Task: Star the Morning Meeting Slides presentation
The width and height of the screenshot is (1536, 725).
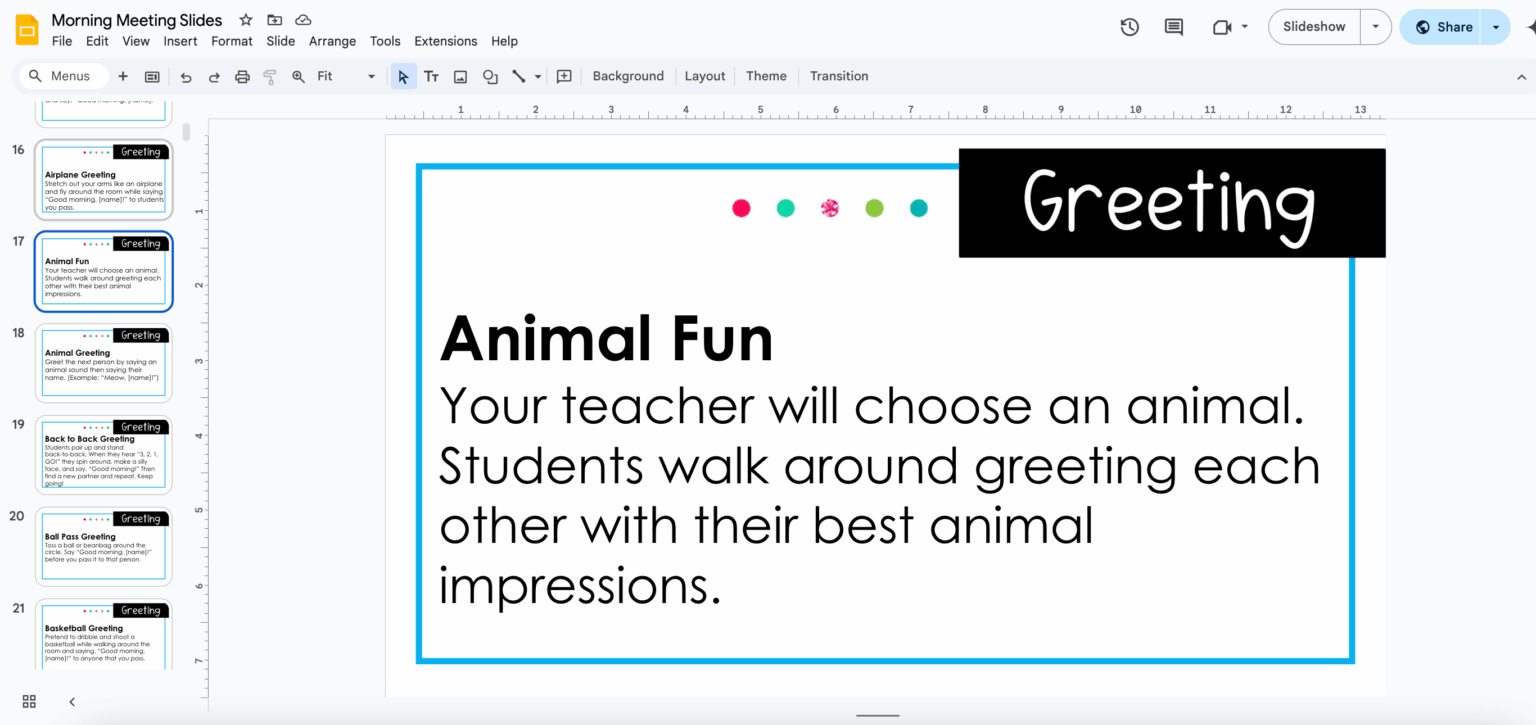Action: [x=243, y=19]
